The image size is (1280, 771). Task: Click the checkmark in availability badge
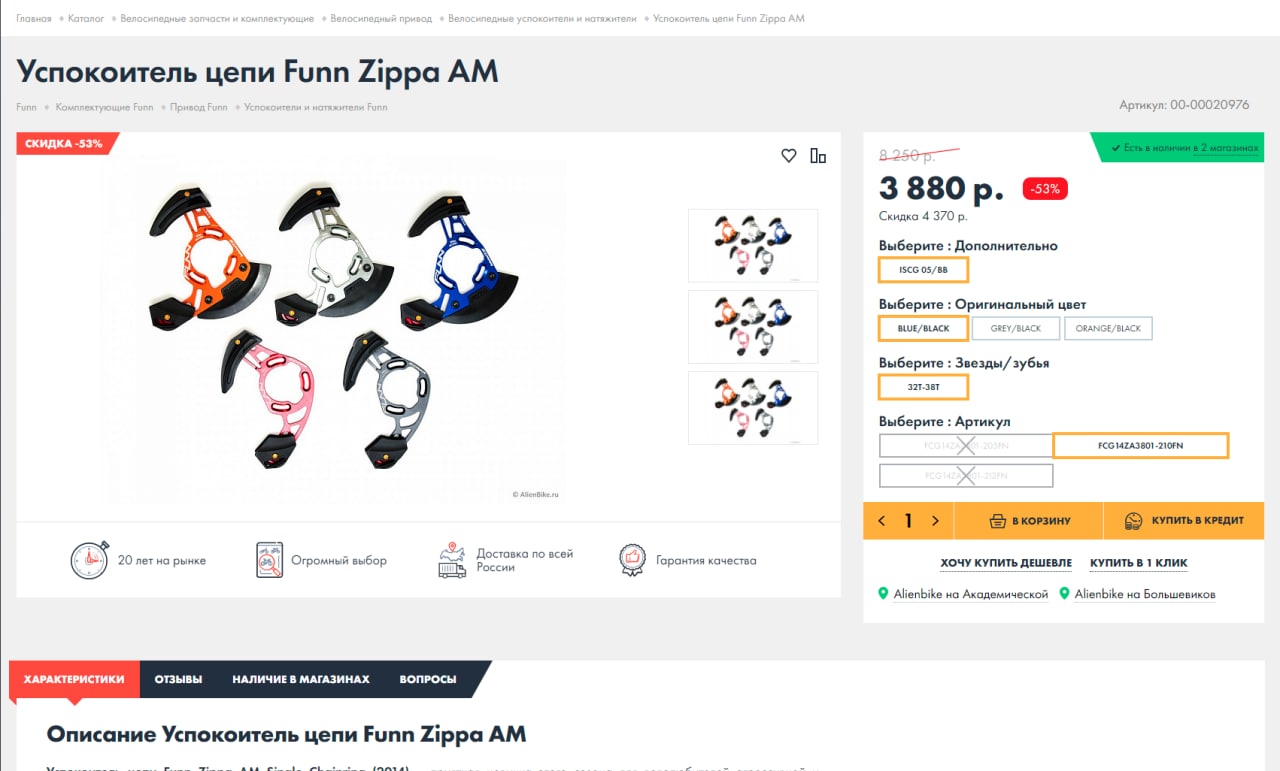click(x=1116, y=148)
